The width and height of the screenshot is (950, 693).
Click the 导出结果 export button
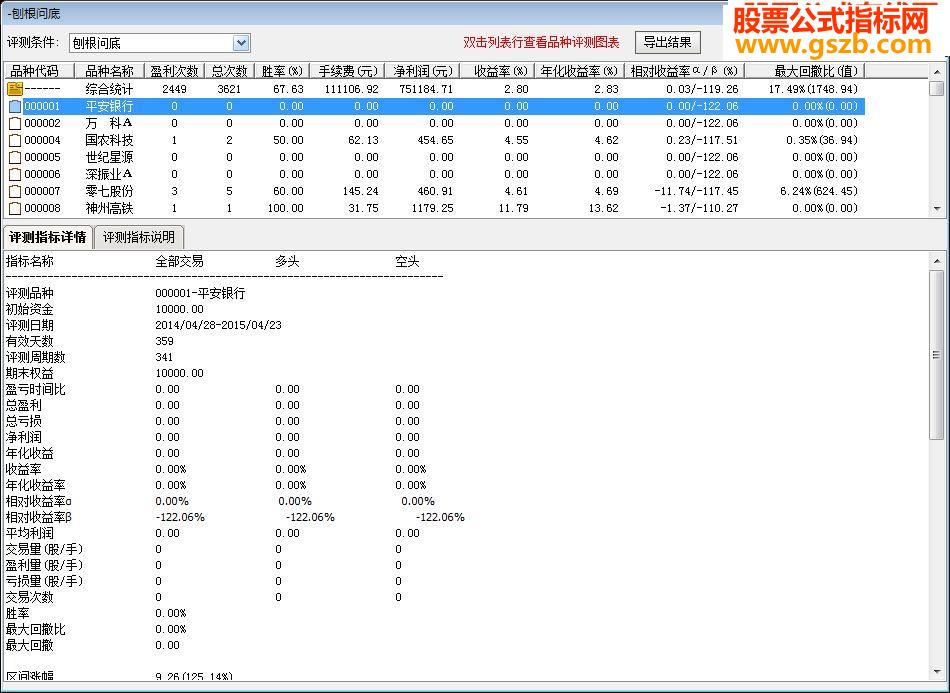(x=667, y=42)
